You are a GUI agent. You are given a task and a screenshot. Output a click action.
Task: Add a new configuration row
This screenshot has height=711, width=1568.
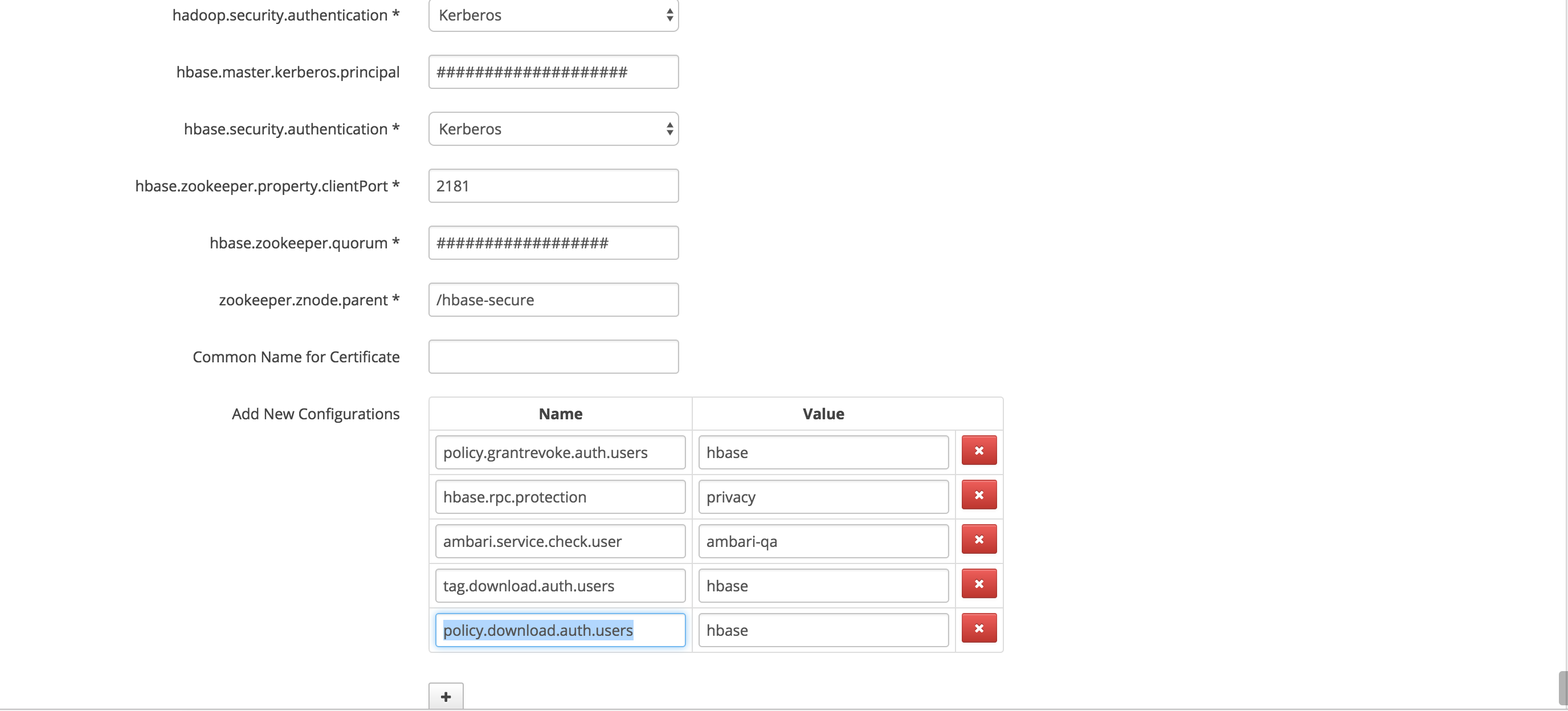point(446,696)
